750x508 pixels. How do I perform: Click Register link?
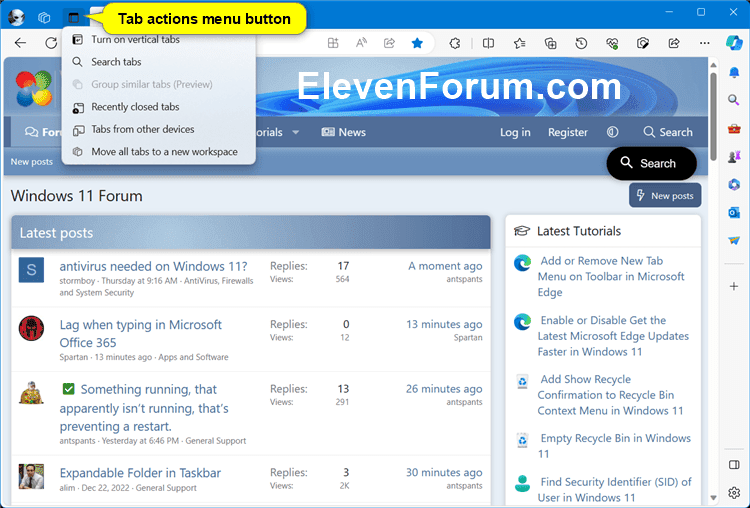(568, 133)
